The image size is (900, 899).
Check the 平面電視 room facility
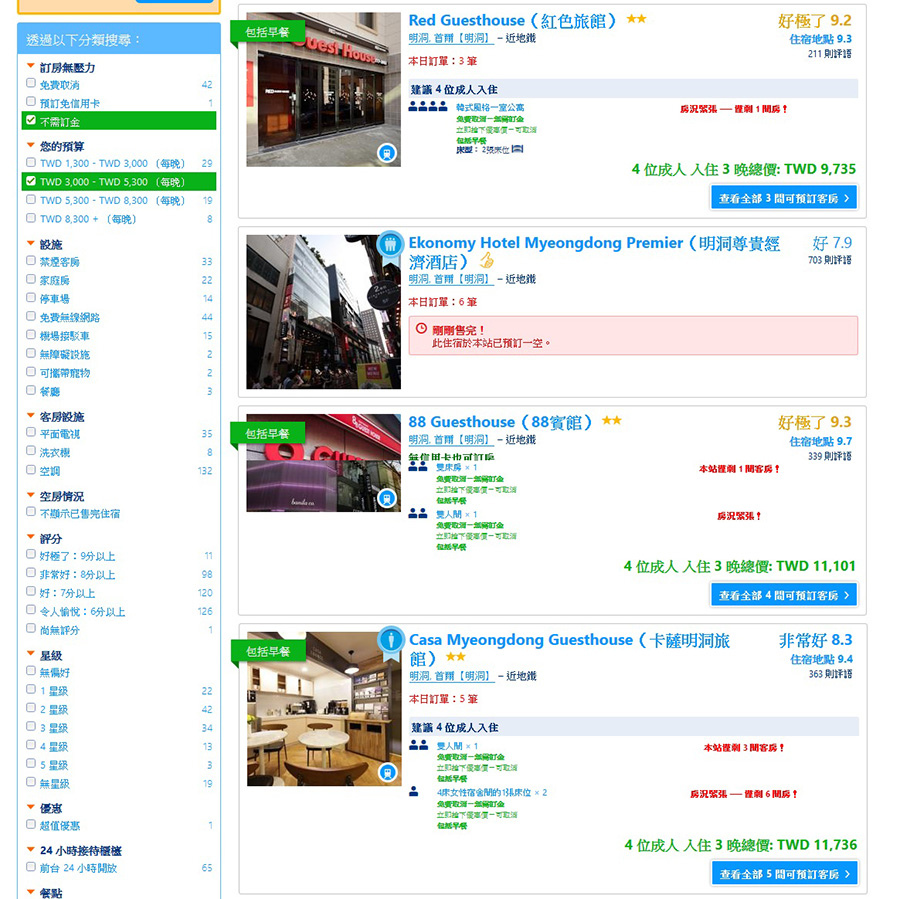point(31,432)
